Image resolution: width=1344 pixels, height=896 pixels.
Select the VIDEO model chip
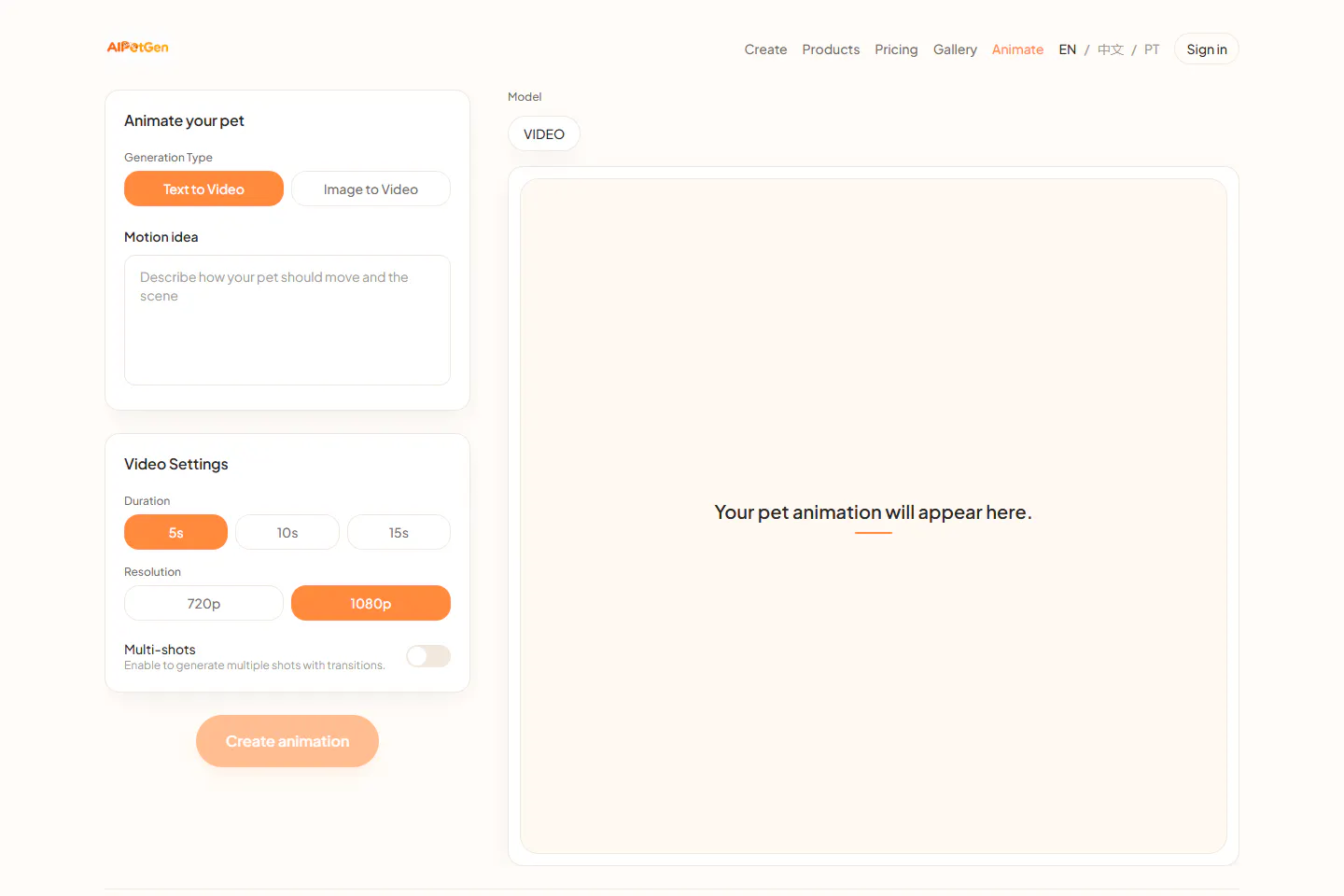click(x=544, y=133)
